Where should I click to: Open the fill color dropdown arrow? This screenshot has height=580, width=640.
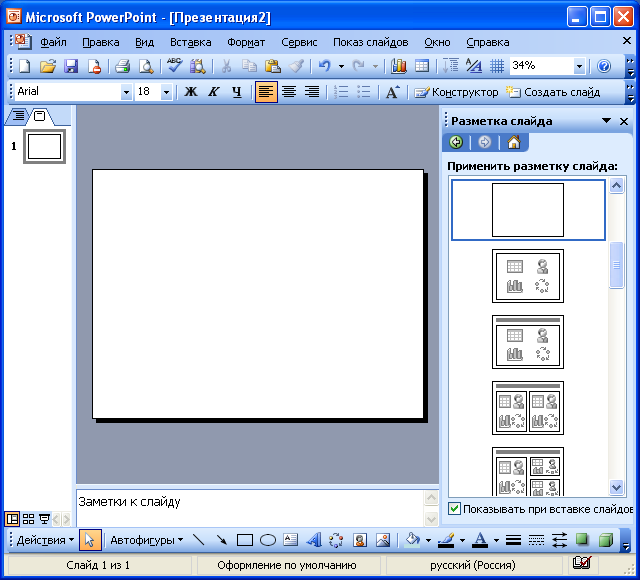pyautogui.click(x=428, y=540)
